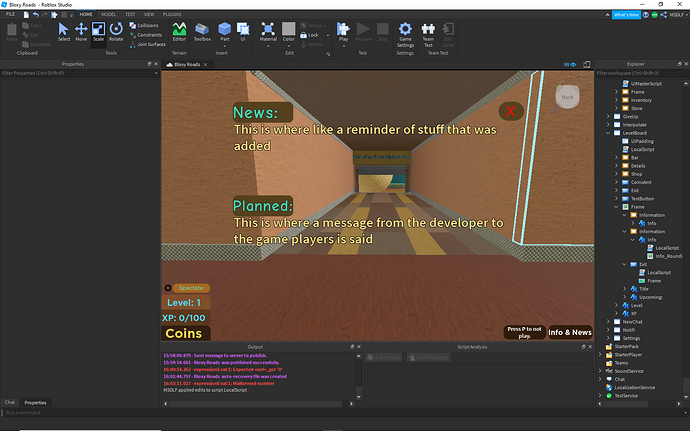Switch to the TEST ribbon tab

click(x=130, y=15)
